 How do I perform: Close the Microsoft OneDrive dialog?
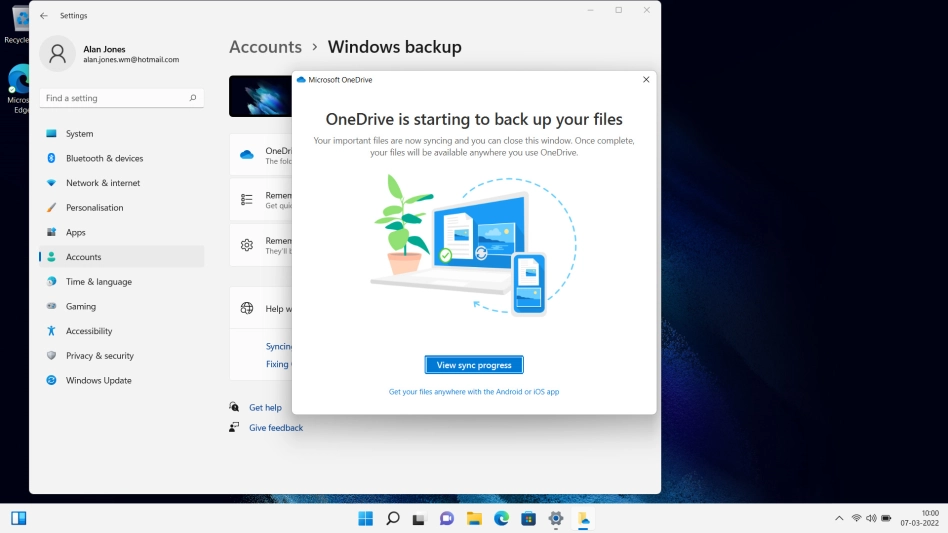tap(645, 79)
